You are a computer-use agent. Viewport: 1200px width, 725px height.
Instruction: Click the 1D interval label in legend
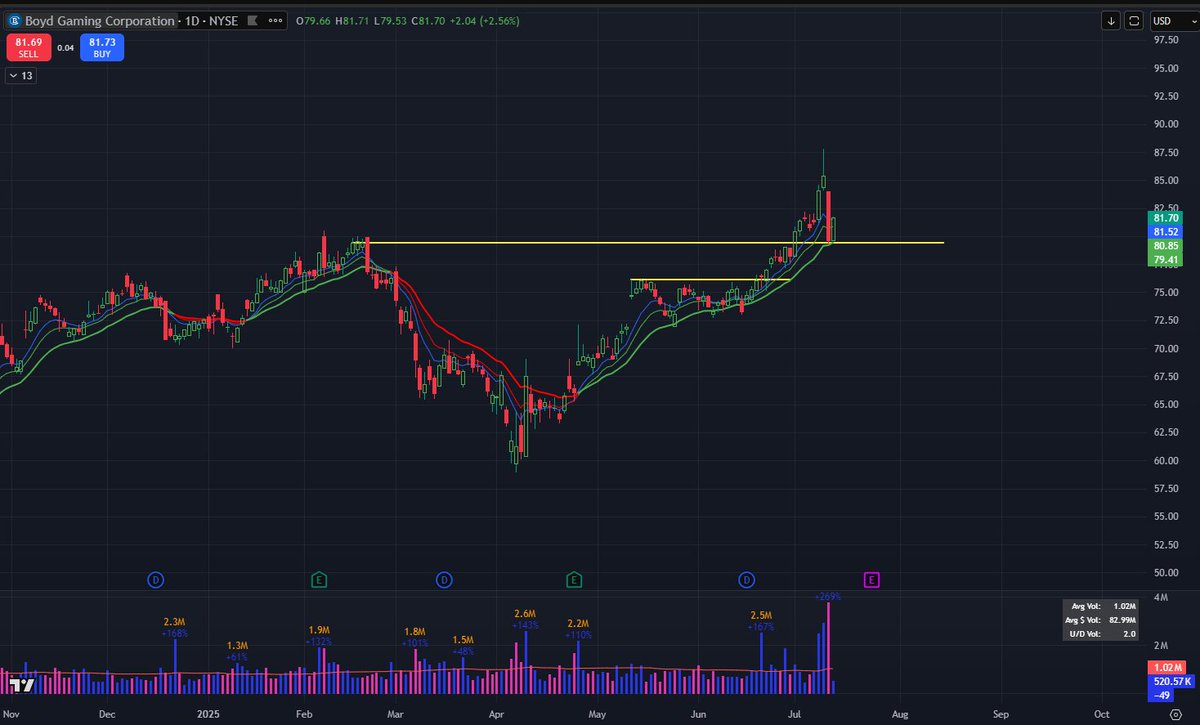(x=192, y=21)
